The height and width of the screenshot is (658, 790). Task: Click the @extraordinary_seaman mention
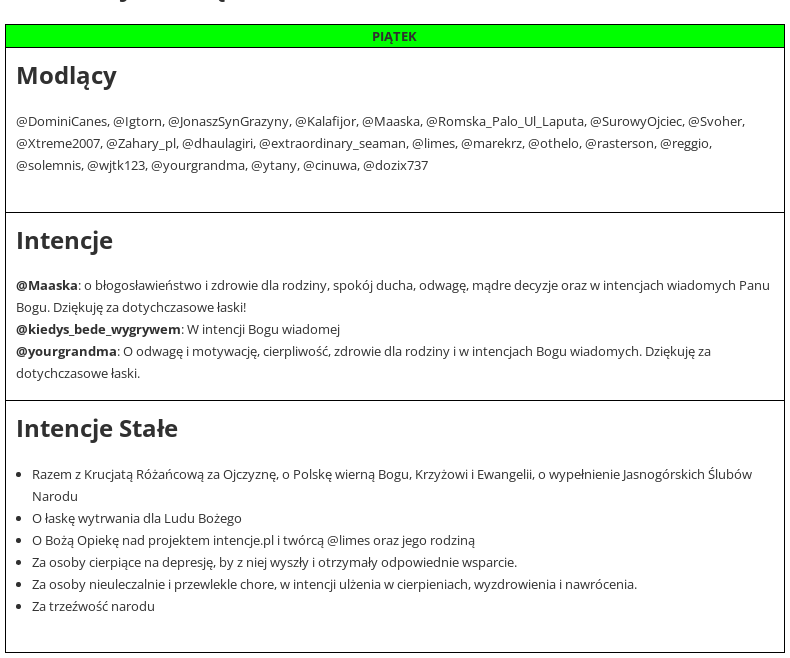(x=333, y=143)
